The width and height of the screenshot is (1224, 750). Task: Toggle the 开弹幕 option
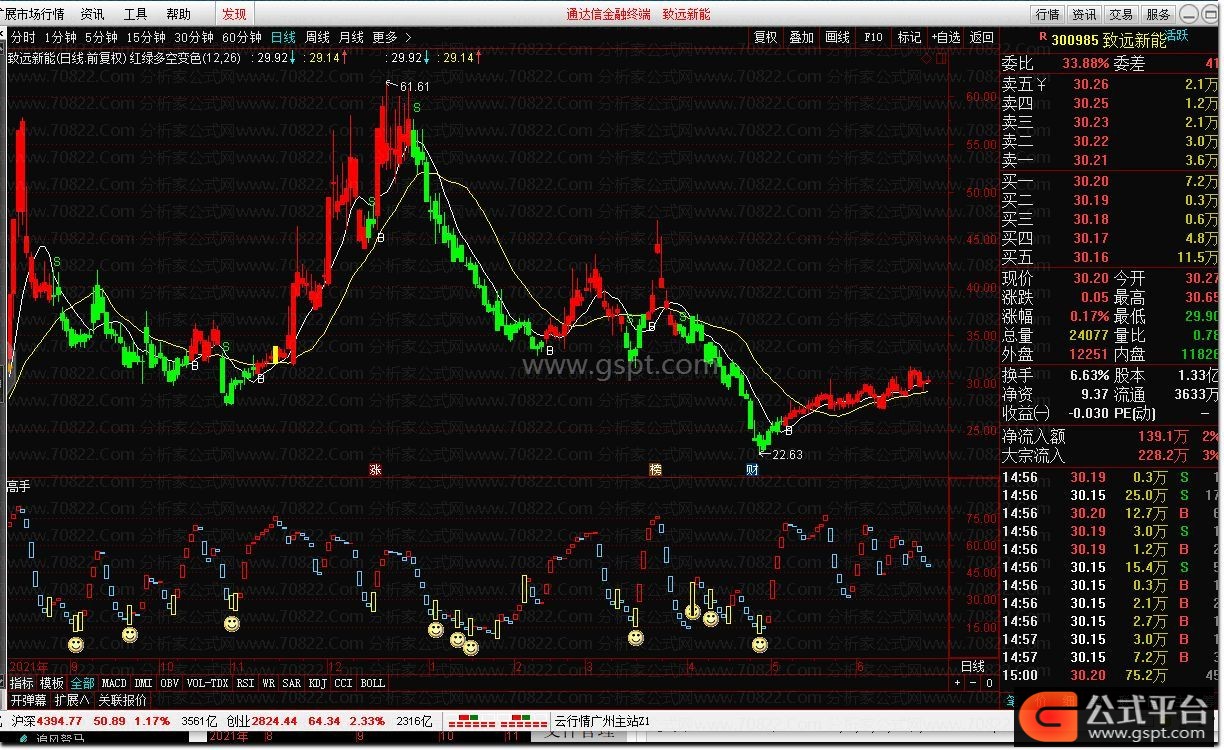(29, 700)
